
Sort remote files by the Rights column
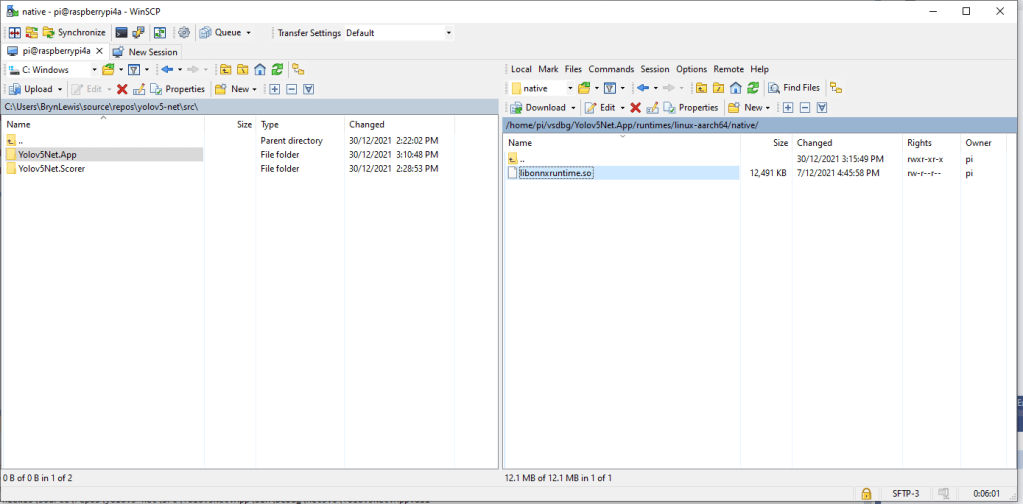tap(919, 143)
